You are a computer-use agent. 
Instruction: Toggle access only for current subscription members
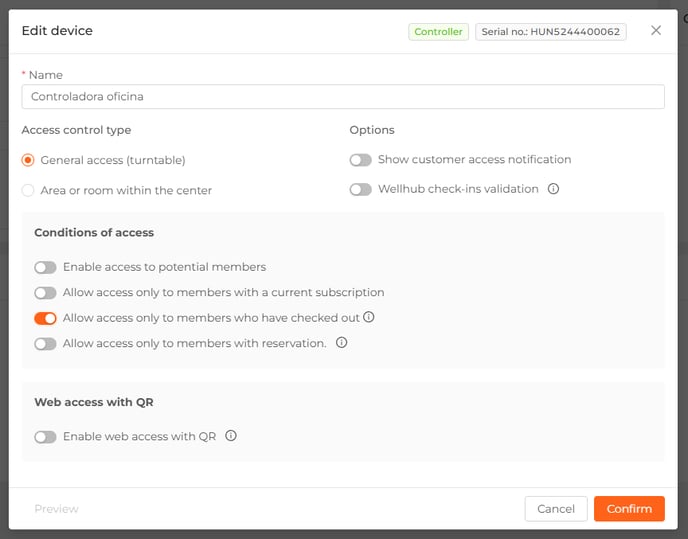point(45,293)
